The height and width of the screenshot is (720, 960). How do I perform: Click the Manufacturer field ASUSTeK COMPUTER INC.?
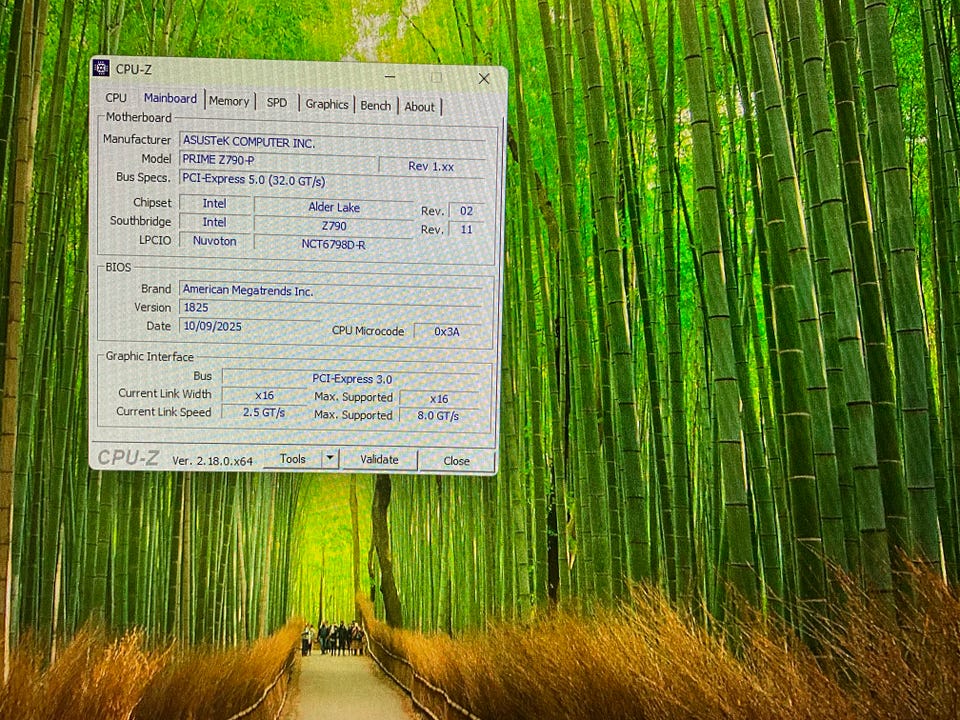(x=332, y=142)
